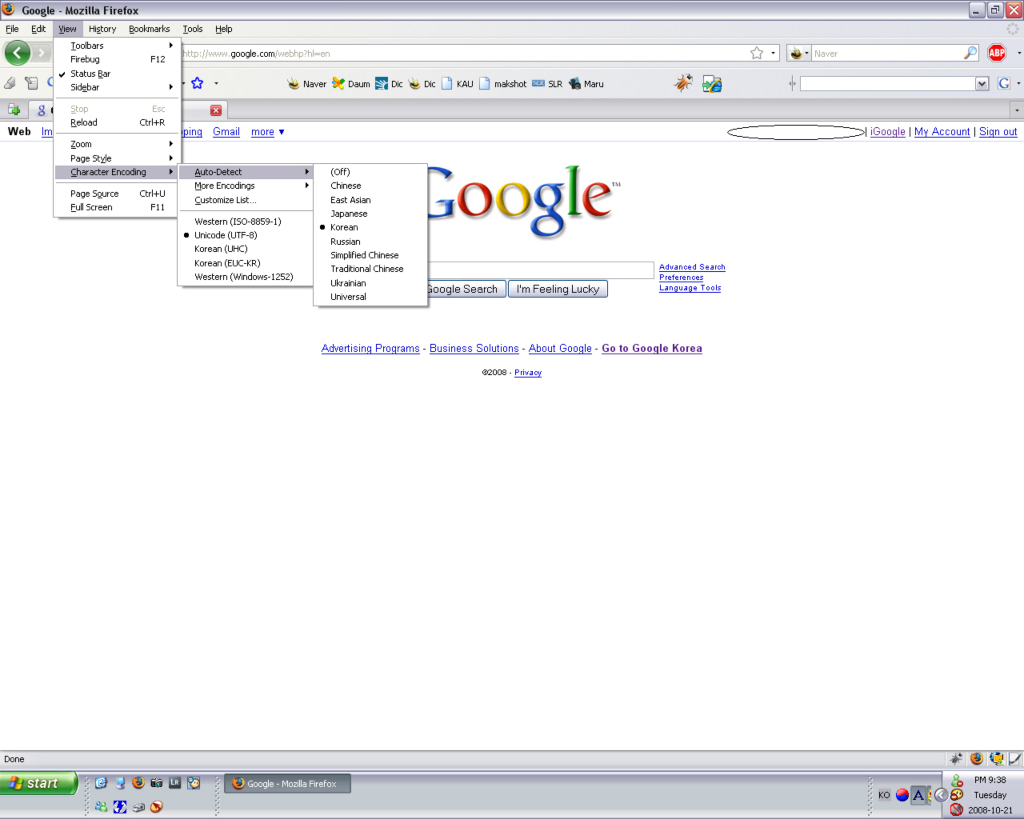Expand the Page Style submenu
The height and width of the screenshot is (819, 1024).
click(x=117, y=158)
